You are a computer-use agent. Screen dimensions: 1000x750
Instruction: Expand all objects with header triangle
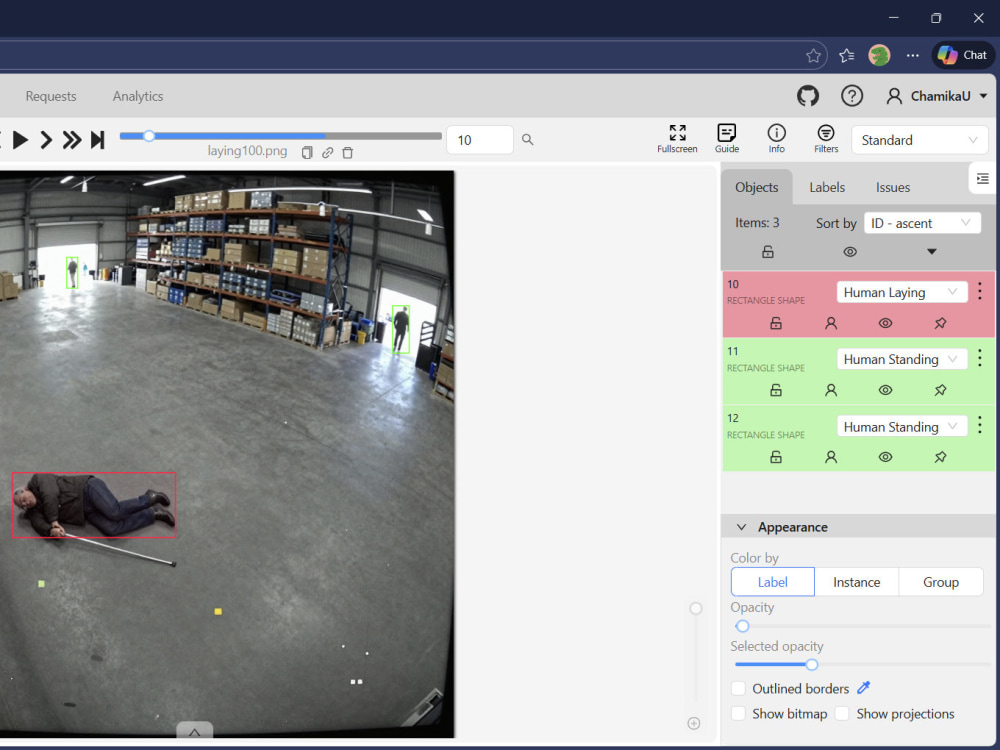932,251
